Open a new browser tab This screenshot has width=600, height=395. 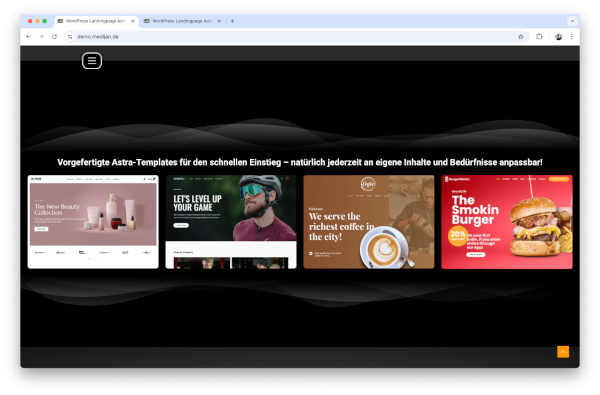(x=232, y=21)
